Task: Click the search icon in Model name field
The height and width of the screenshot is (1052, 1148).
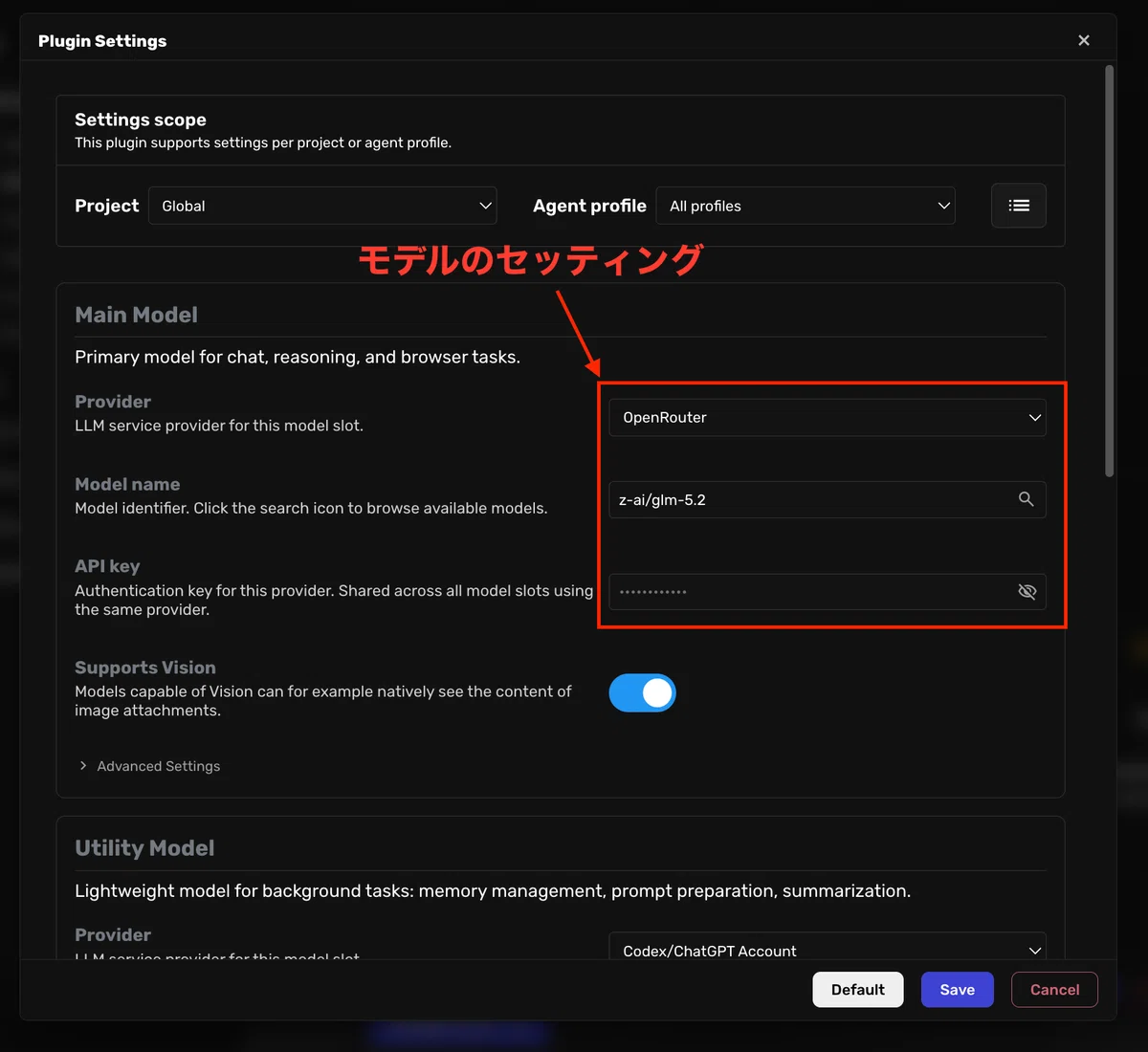Action: tap(1026, 499)
